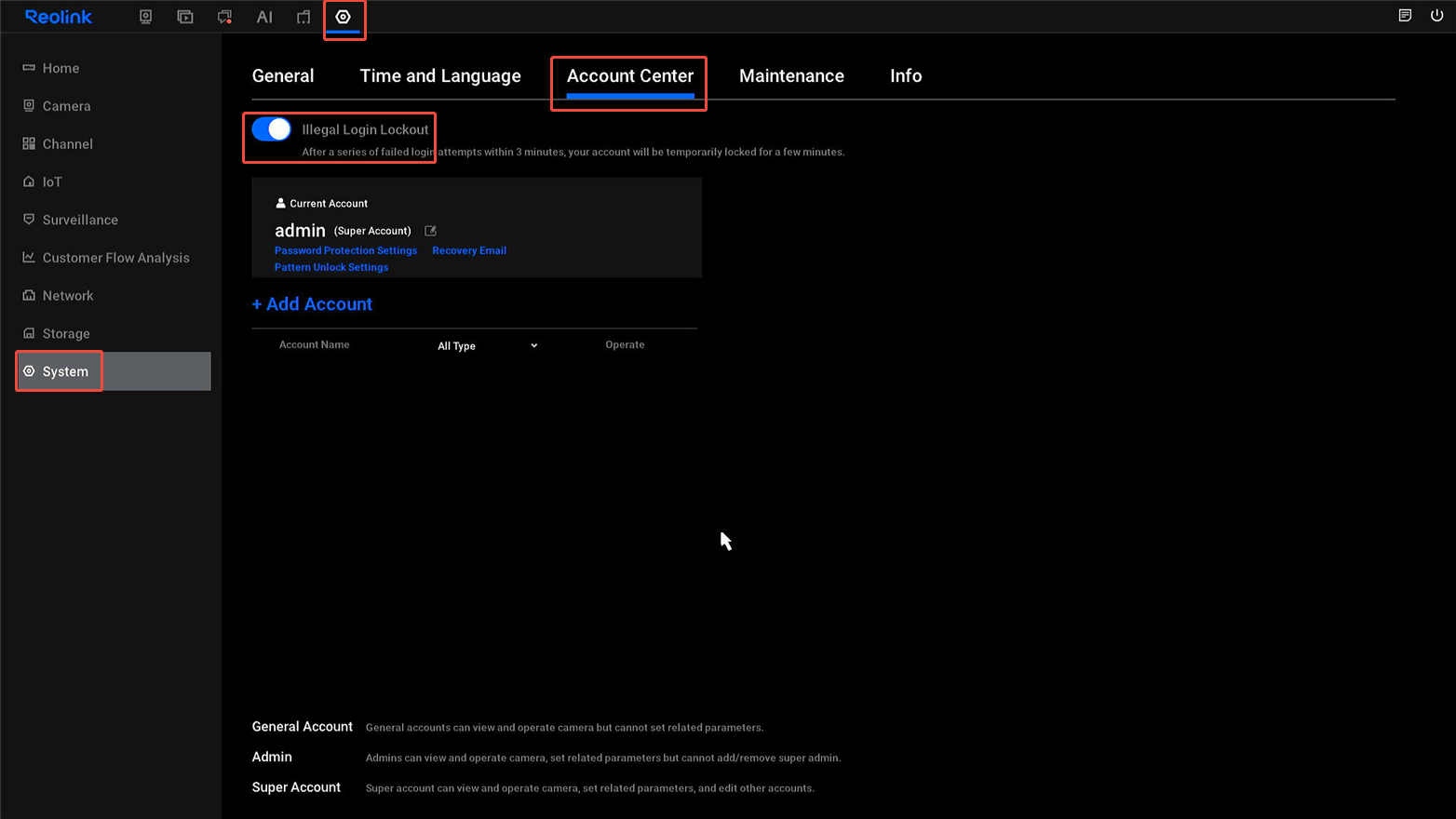Click the Home sidebar icon
1456x819 pixels.
click(x=29, y=68)
